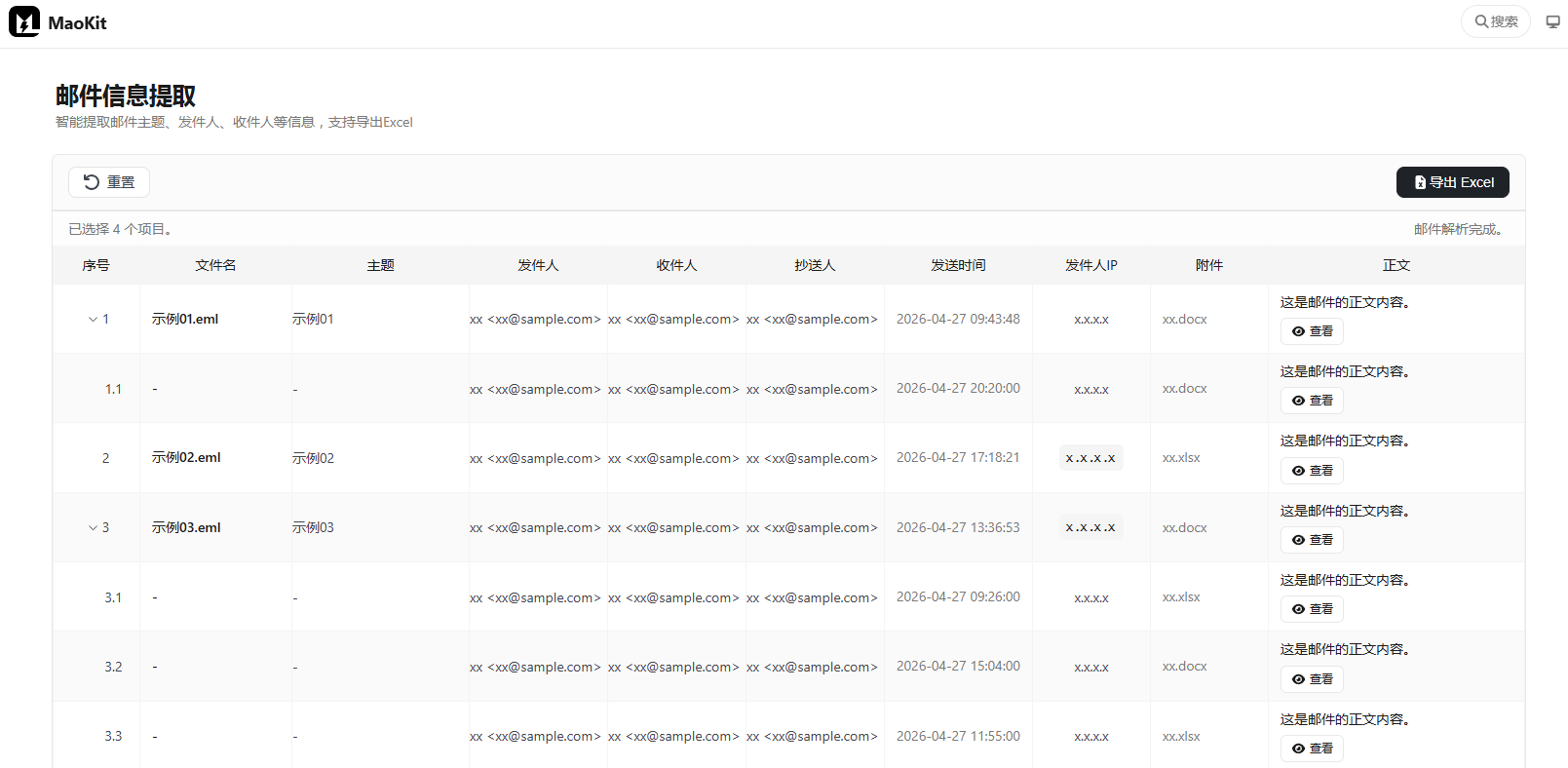The height and width of the screenshot is (768, 1568).
Task: Click subject cell 示例01
Action: [x=313, y=319]
